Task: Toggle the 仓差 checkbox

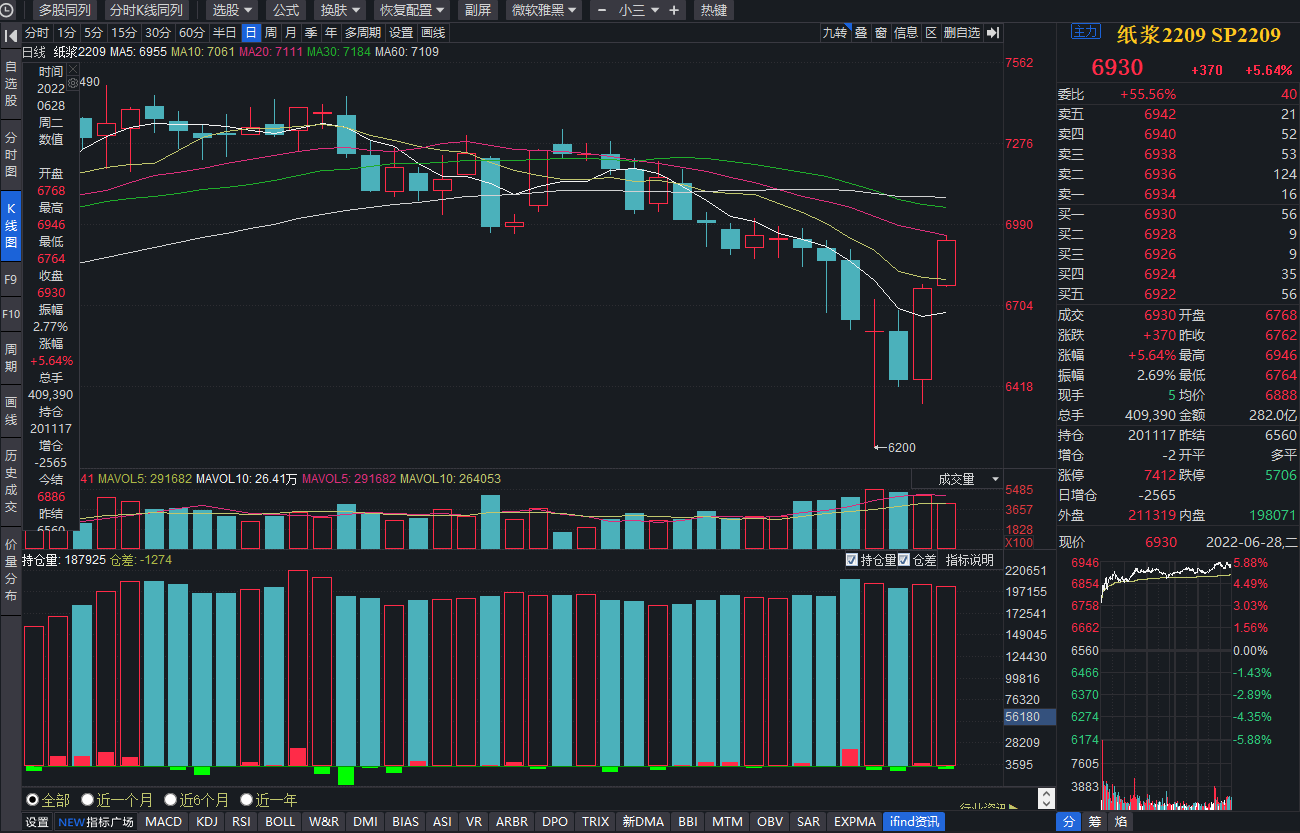Action: [904, 560]
